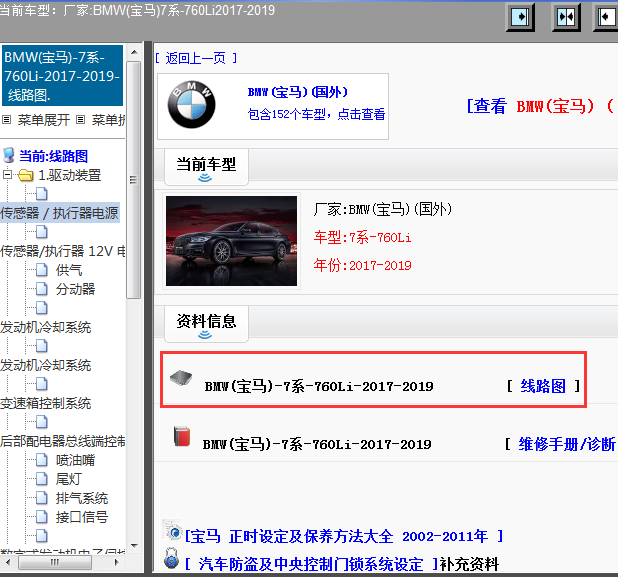Click the red book icon beside 维修手册 row
This screenshot has height=577, width=618.
(x=182, y=436)
